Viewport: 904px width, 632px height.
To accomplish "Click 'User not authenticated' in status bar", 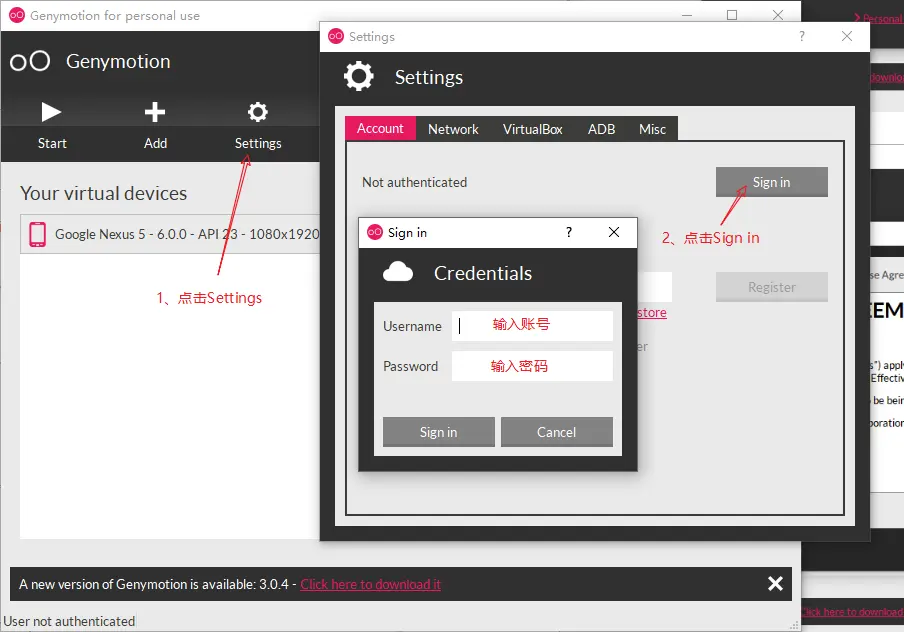I will [69, 621].
